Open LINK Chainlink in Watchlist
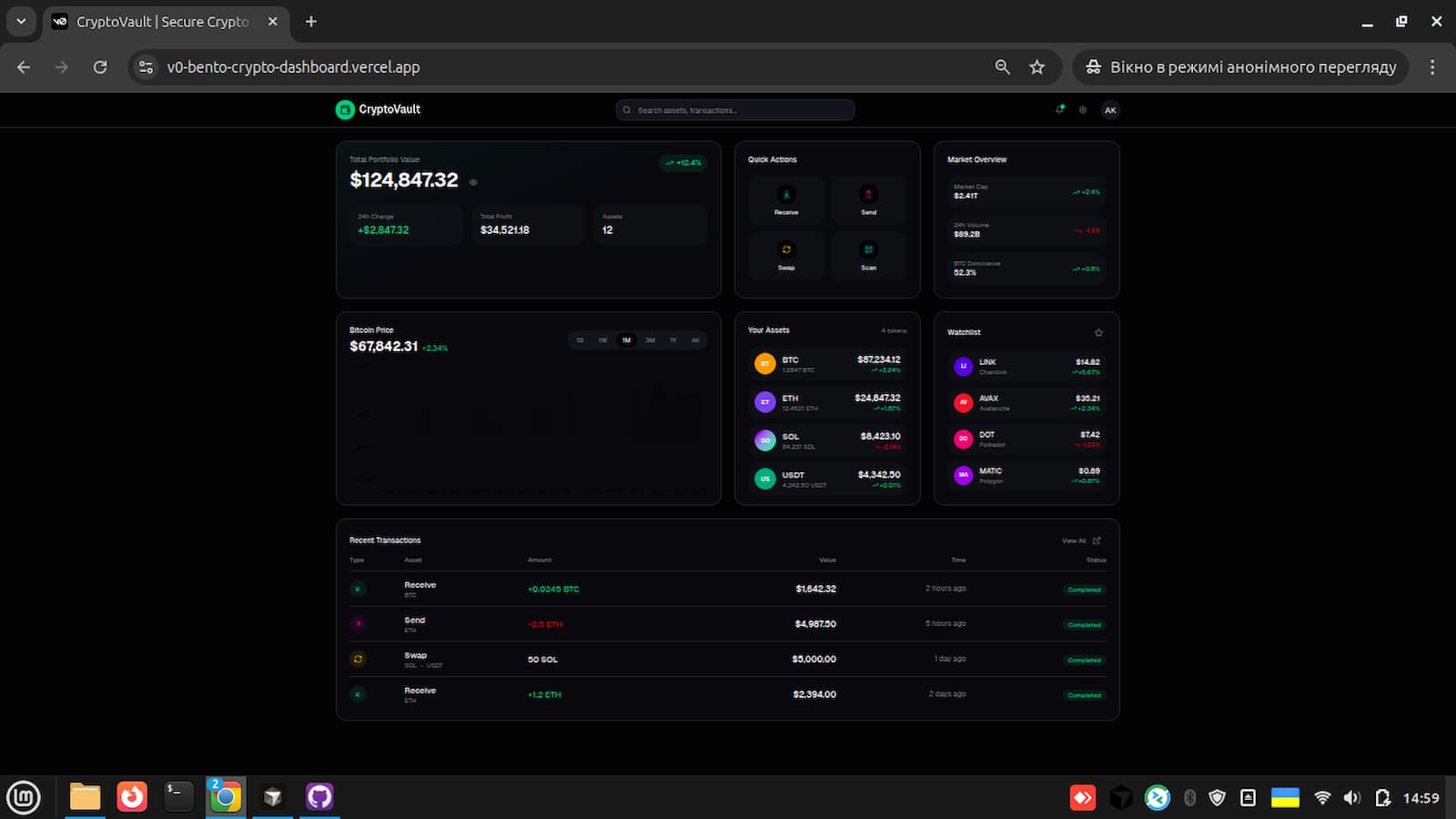1456x819 pixels. click(1026, 367)
